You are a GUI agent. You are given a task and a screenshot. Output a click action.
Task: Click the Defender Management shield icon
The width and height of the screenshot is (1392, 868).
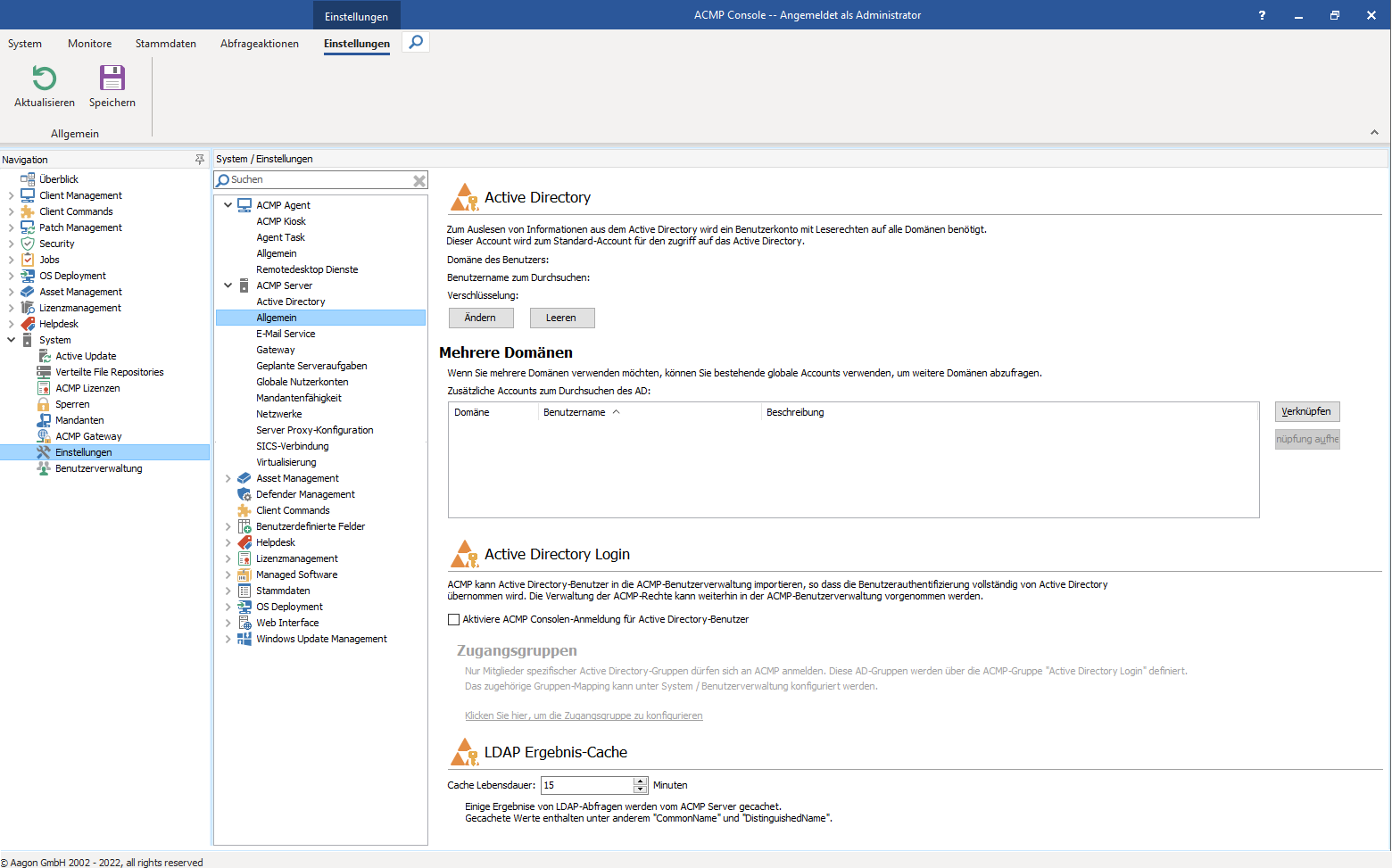click(244, 494)
